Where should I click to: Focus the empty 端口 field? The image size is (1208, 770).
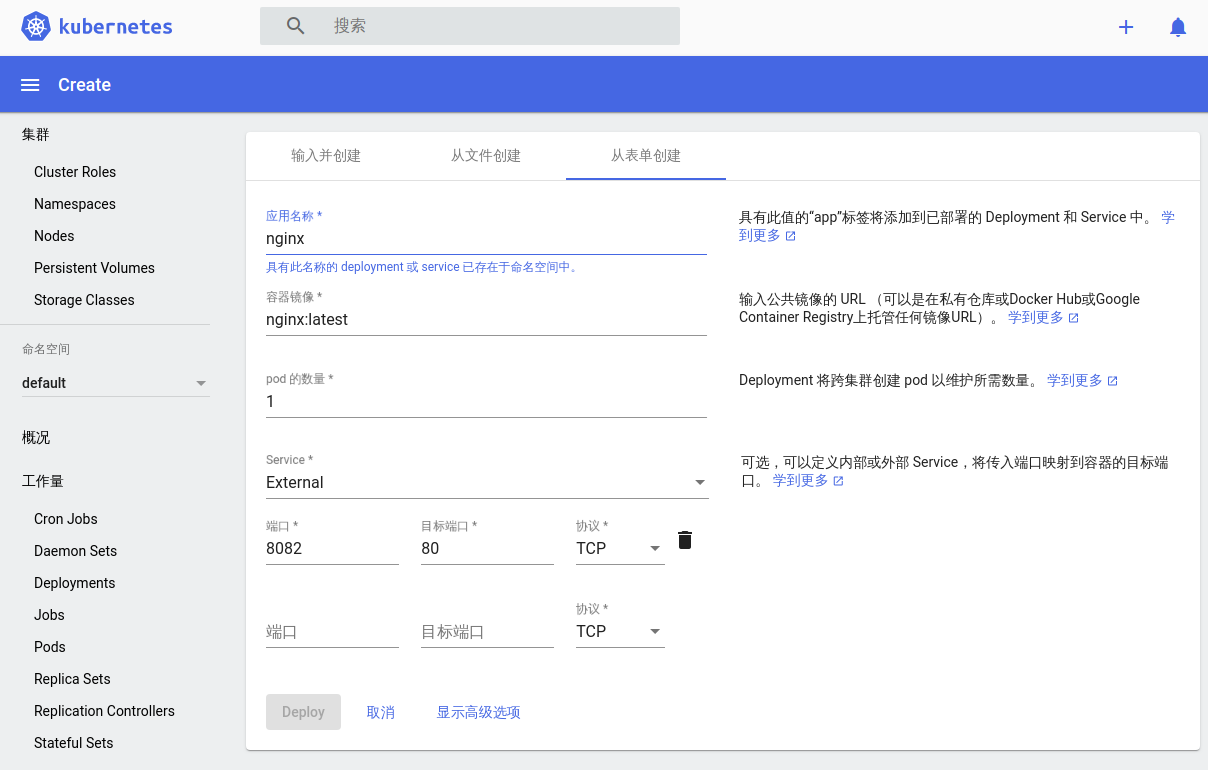click(x=332, y=632)
